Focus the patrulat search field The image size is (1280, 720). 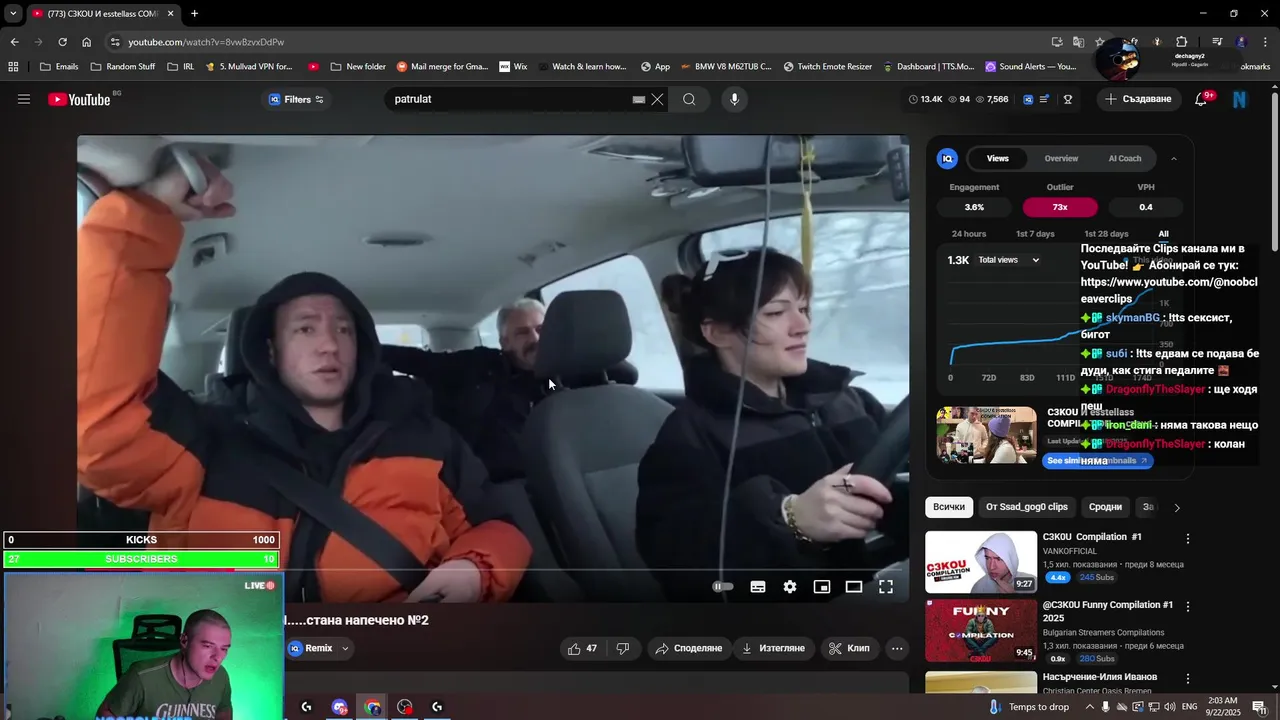tap(510, 99)
